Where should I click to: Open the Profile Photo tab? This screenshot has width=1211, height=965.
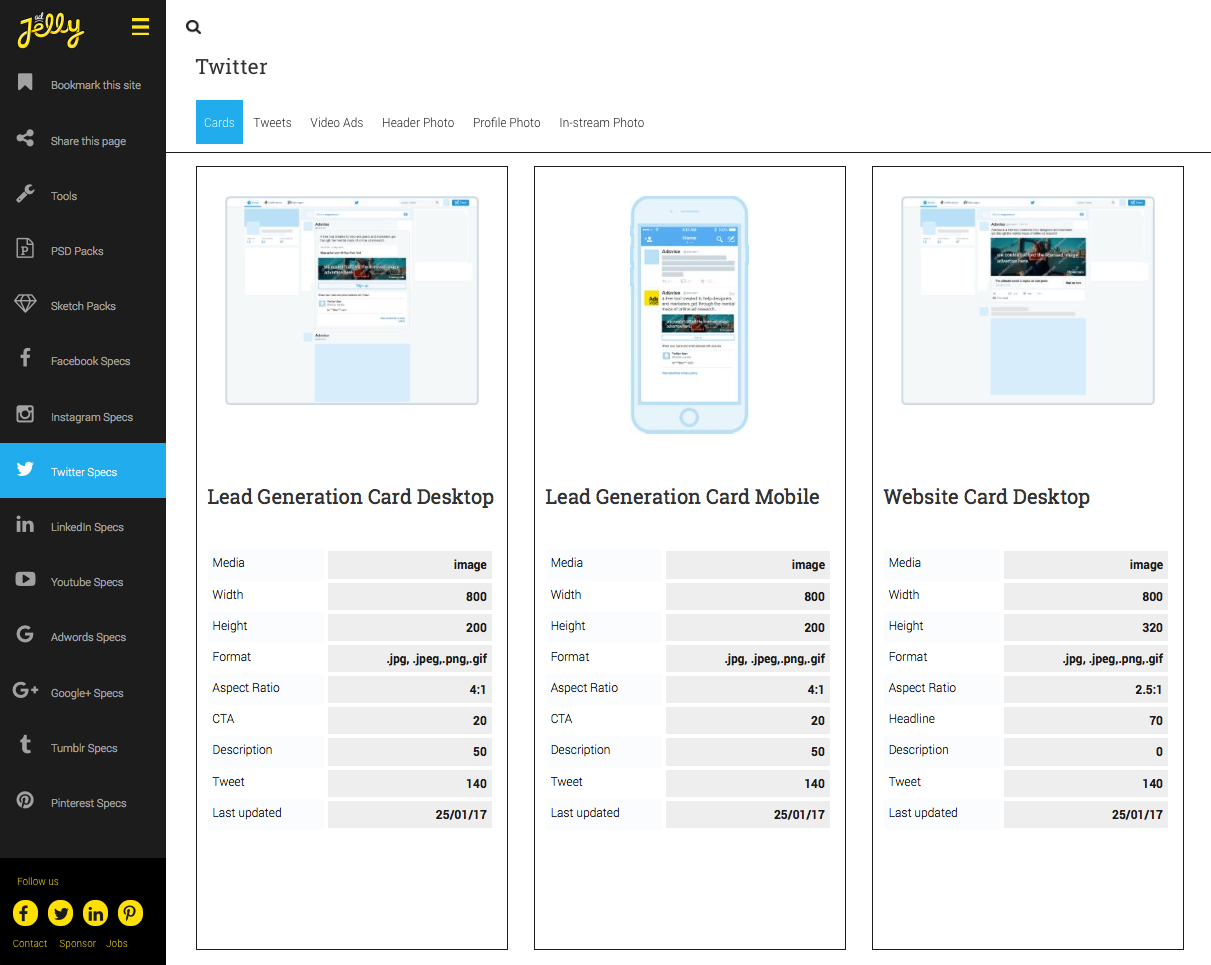tap(507, 122)
